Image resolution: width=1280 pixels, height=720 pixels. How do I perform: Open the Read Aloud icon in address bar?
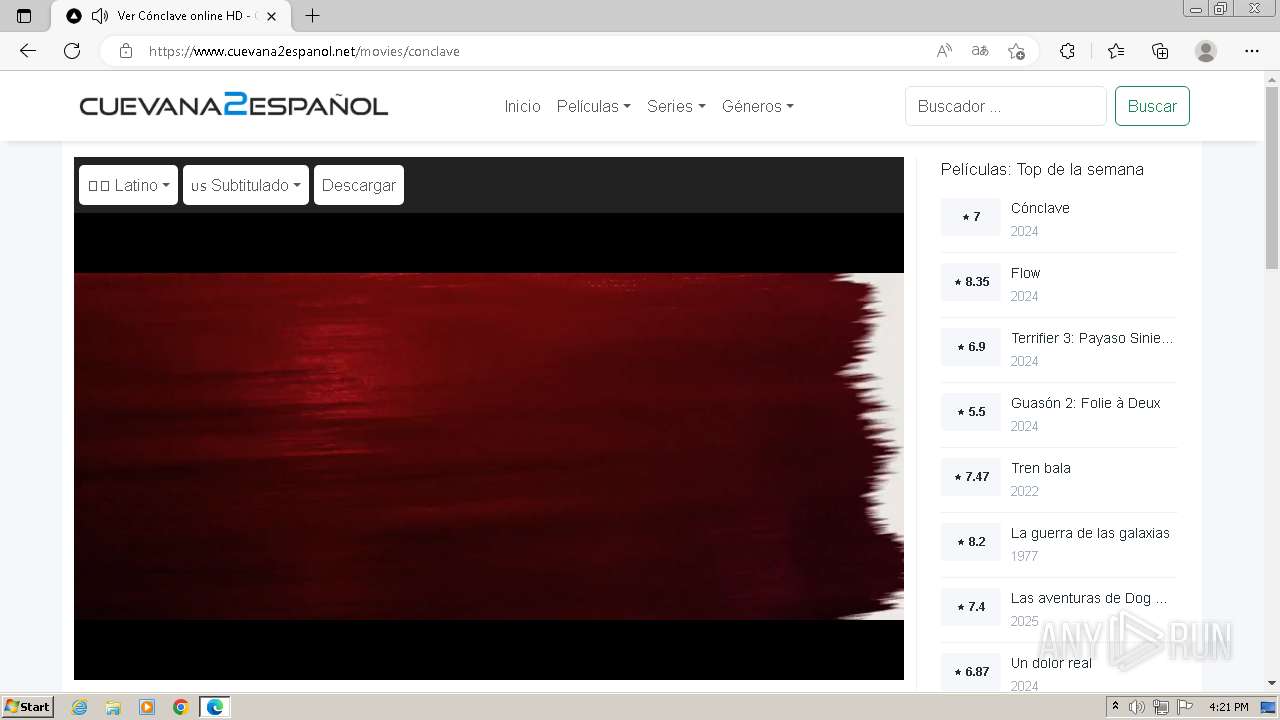[944, 51]
